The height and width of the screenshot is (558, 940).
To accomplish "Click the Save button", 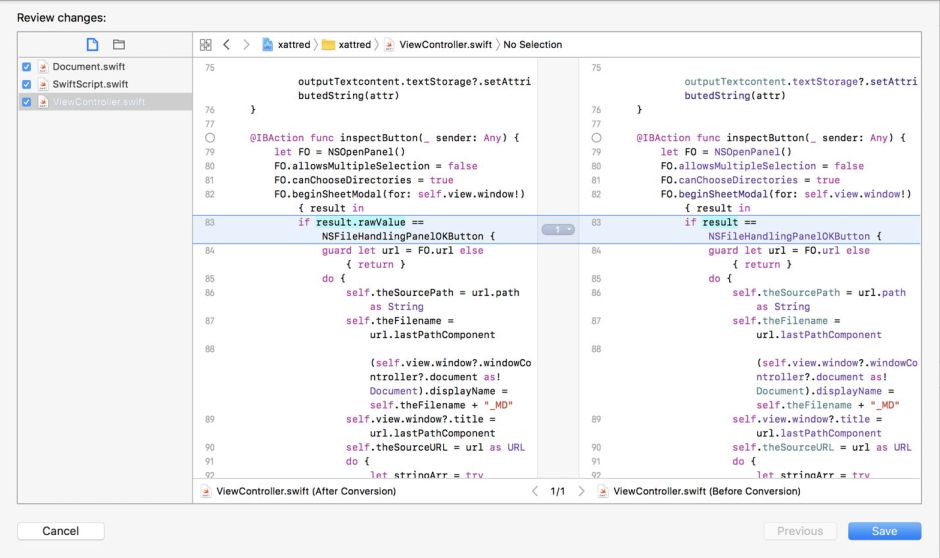I will click(884, 531).
